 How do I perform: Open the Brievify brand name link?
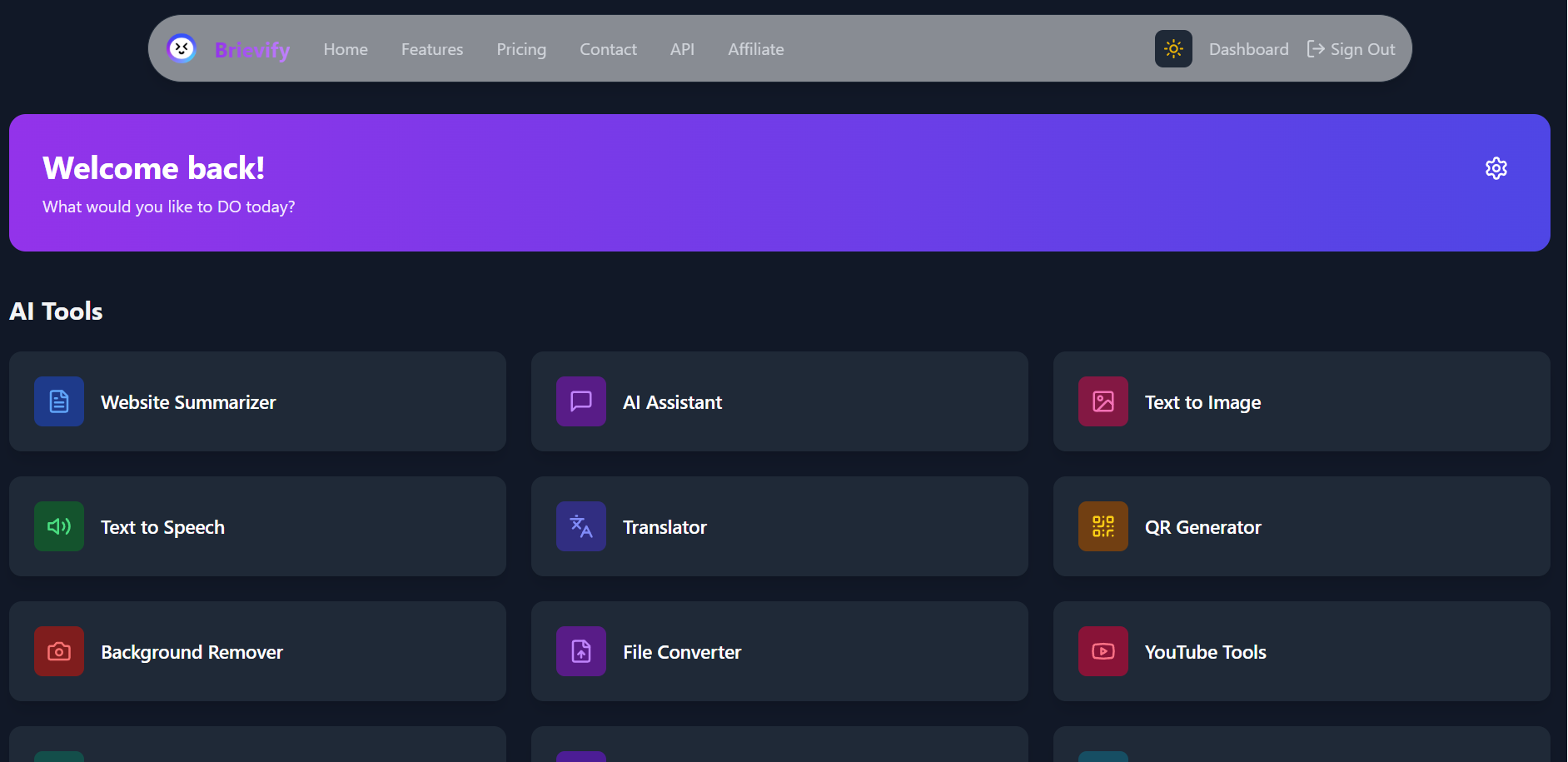click(x=252, y=50)
